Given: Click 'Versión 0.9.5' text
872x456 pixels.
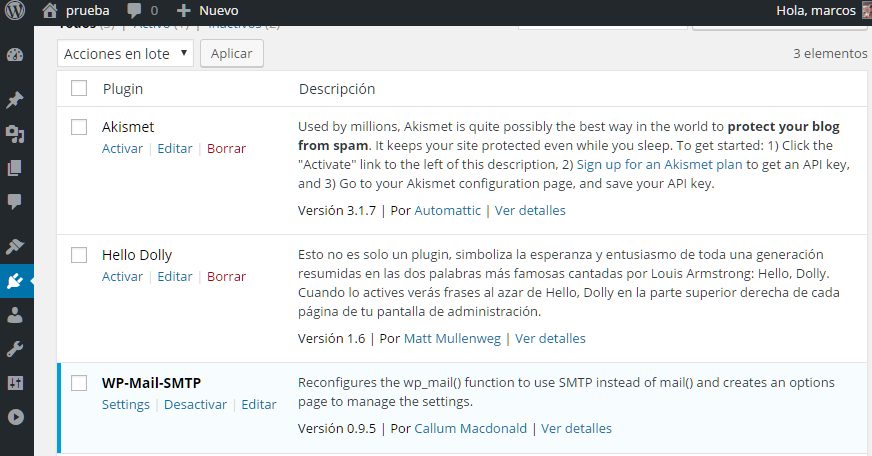Looking at the screenshot, I should click(x=337, y=428).
